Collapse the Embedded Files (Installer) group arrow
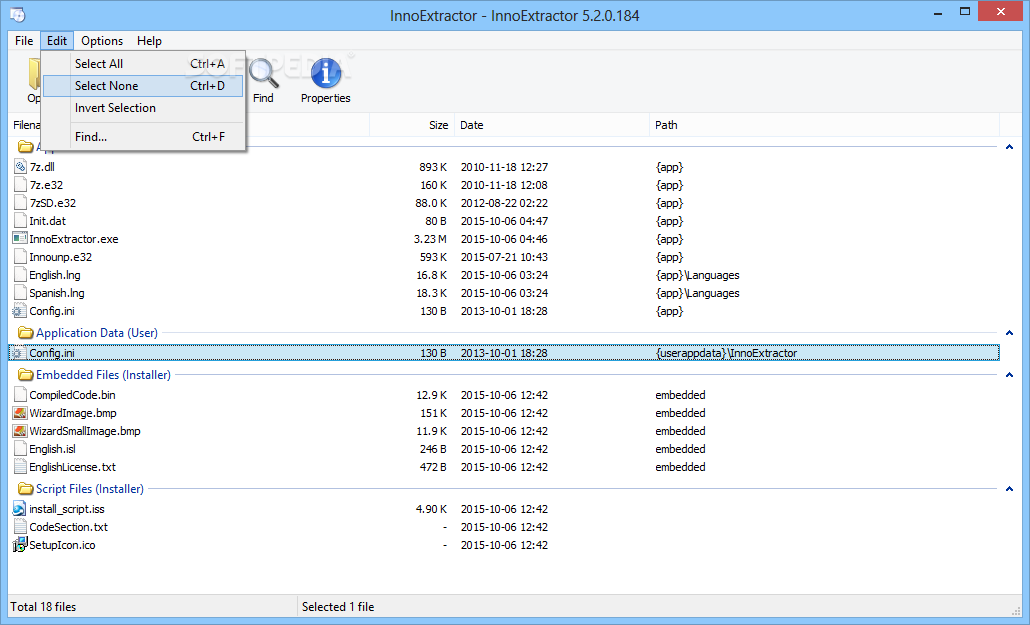The width and height of the screenshot is (1030, 625). [x=1010, y=375]
